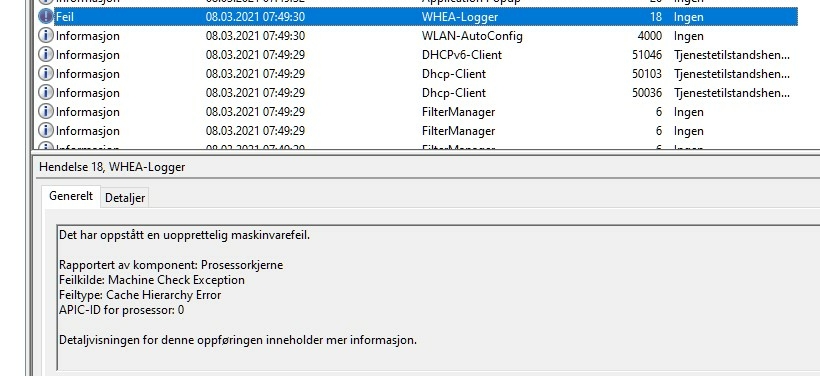Click timestamp of first FilterManager event
This screenshot has height=376, width=820.
255,111
